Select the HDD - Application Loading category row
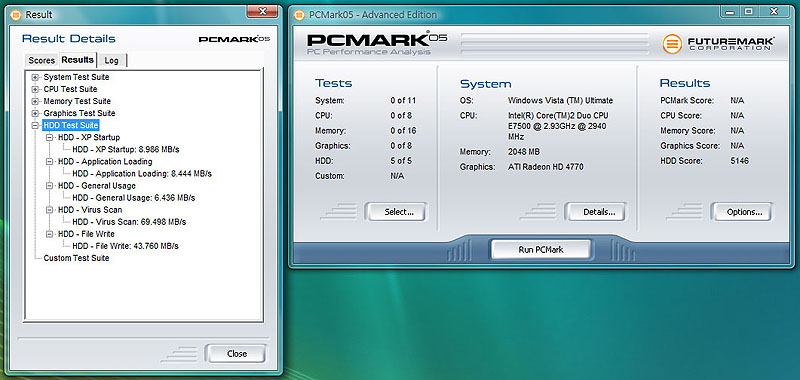800x380 pixels. click(x=105, y=162)
